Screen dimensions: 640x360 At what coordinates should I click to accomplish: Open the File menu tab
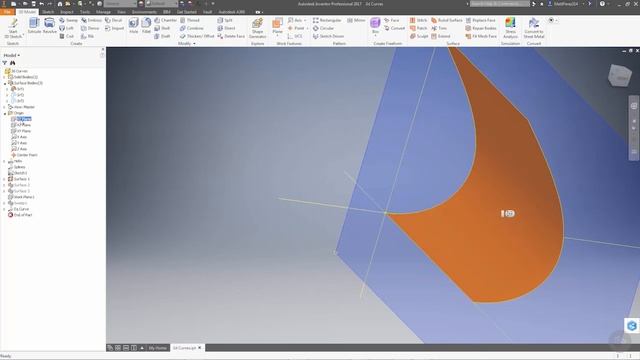point(7,12)
